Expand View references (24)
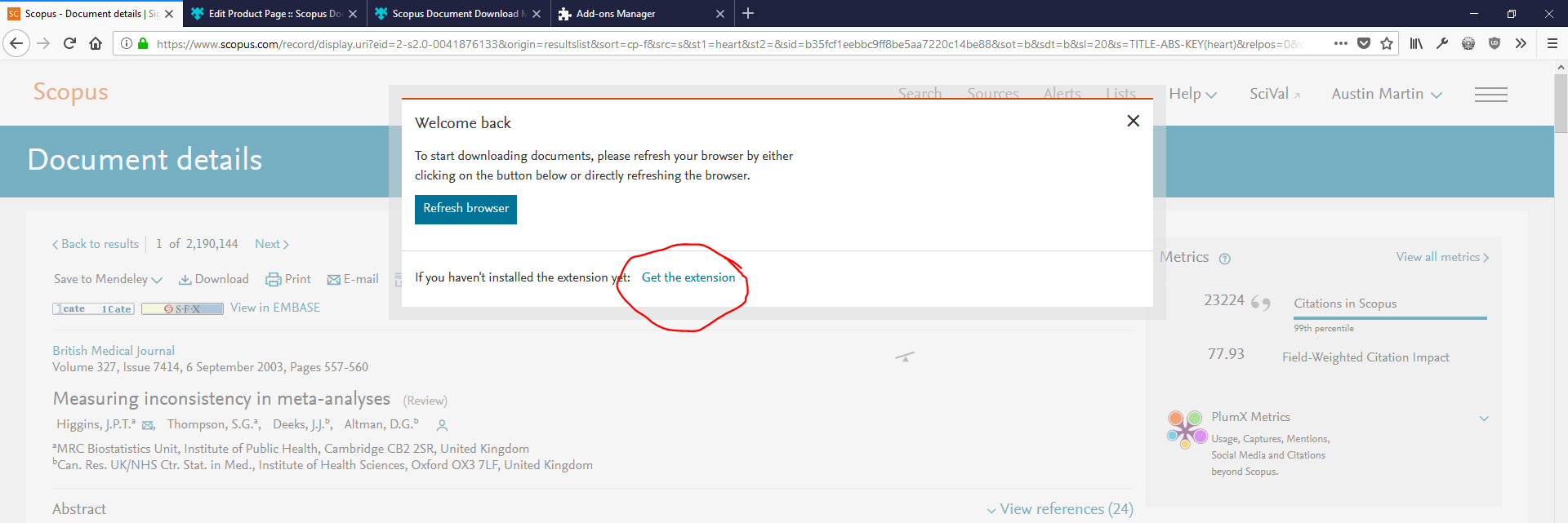 (1060, 509)
